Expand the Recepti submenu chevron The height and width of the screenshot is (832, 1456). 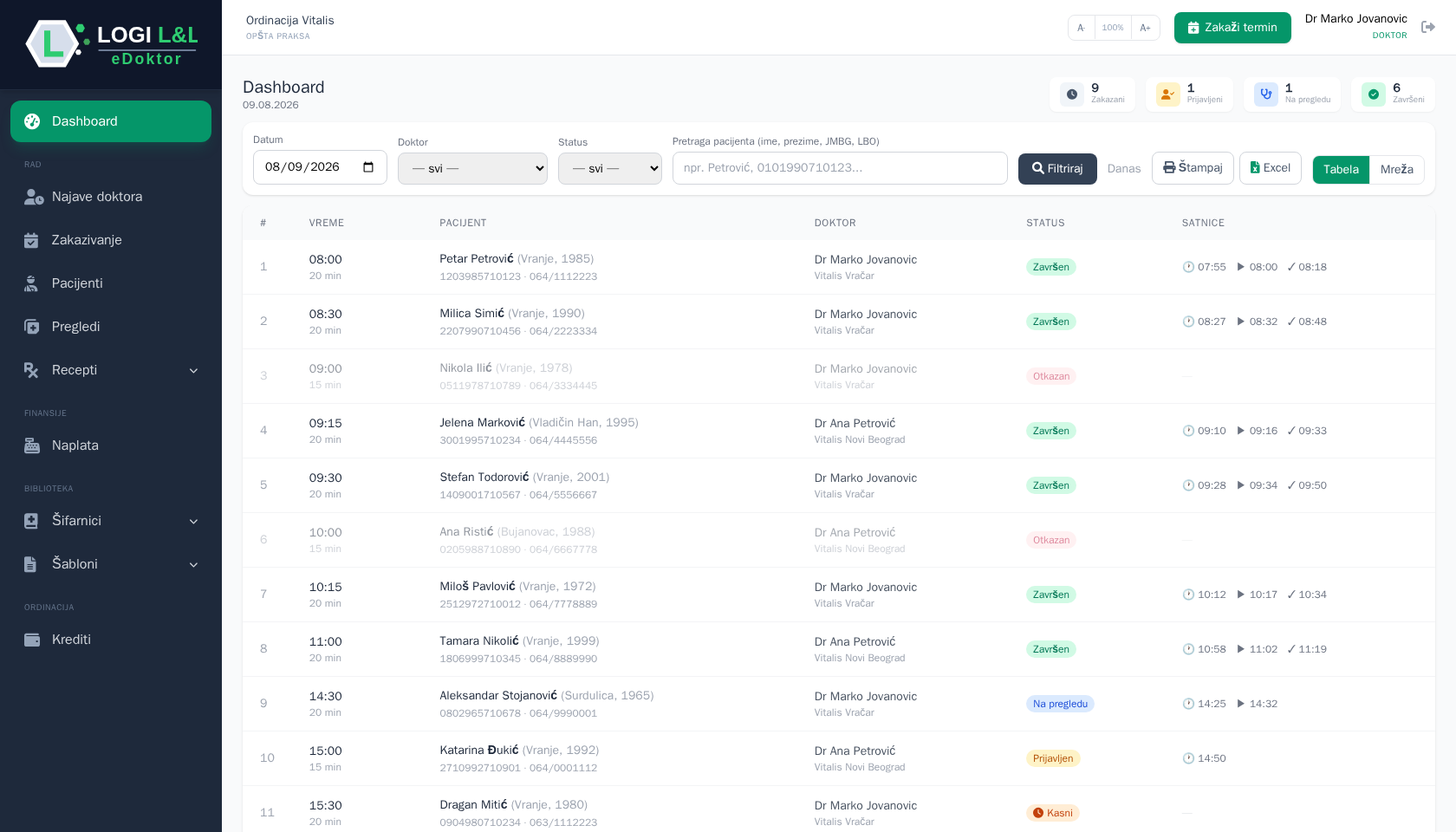(x=194, y=371)
